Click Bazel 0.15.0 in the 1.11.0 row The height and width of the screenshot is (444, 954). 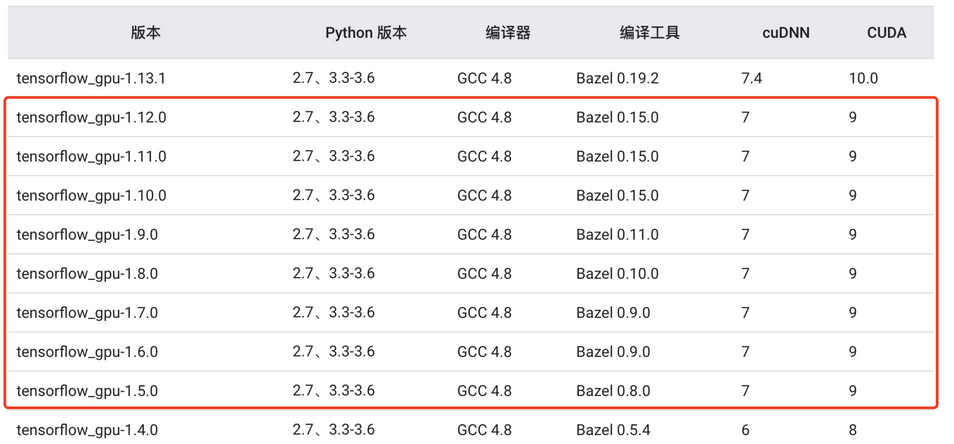(x=618, y=156)
